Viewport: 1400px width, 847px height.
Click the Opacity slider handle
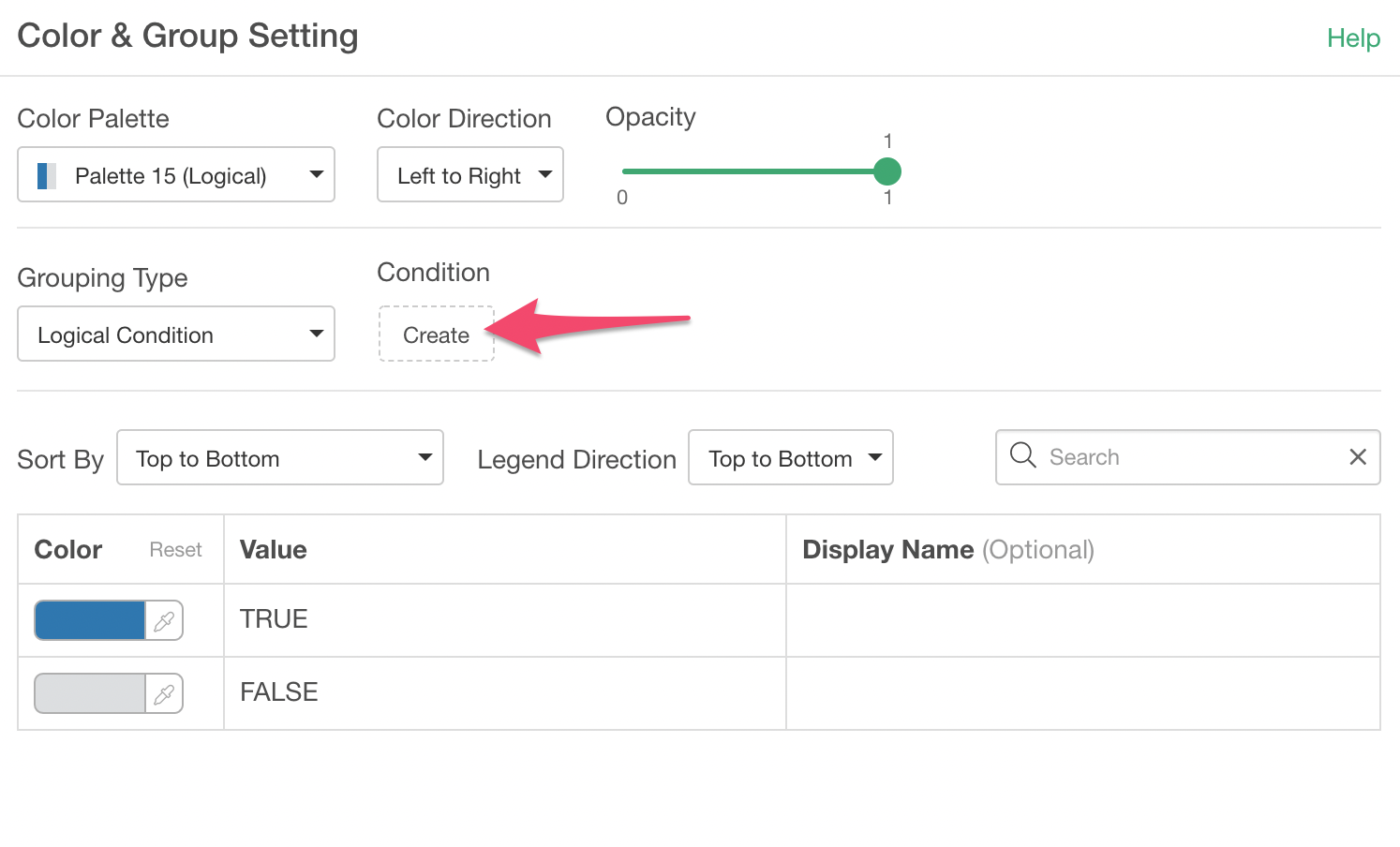click(886, 171)
